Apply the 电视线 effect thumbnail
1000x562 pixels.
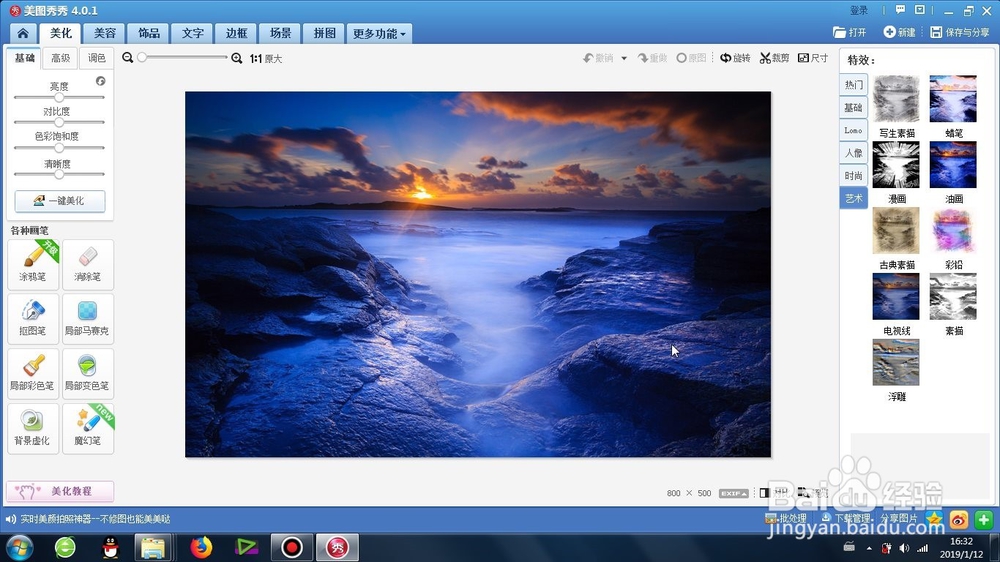896,296
